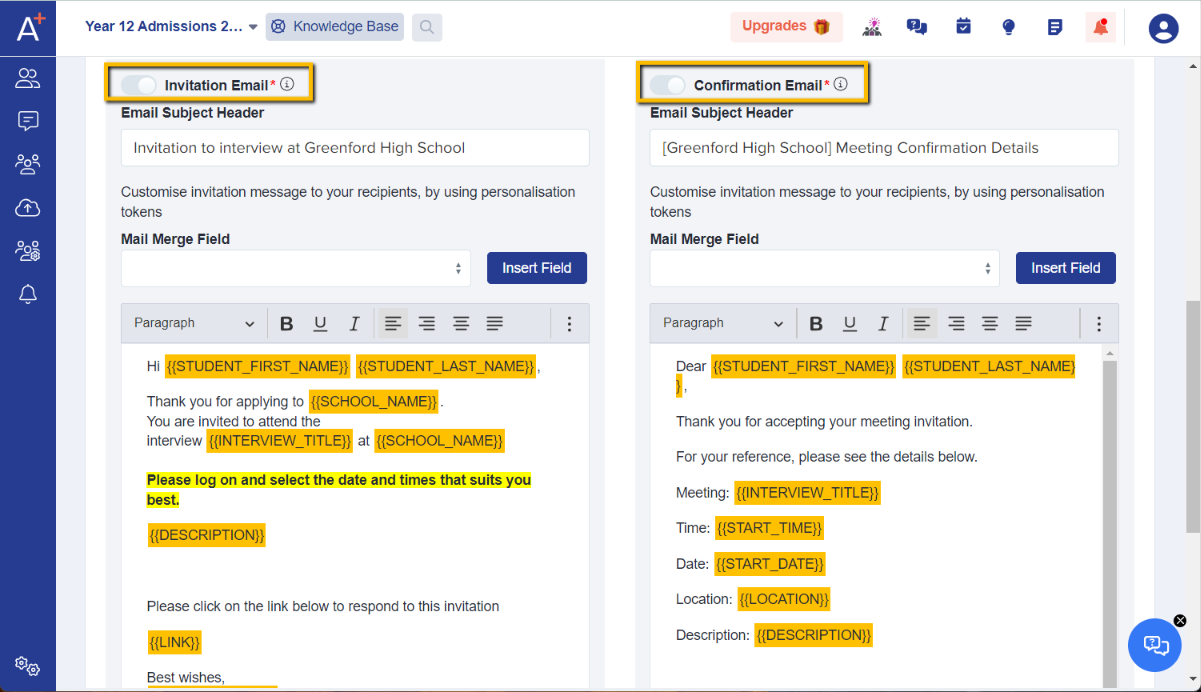Toggle underline in Confirmation Email editor
This screenshot has width=1201, height=692.
849,324
